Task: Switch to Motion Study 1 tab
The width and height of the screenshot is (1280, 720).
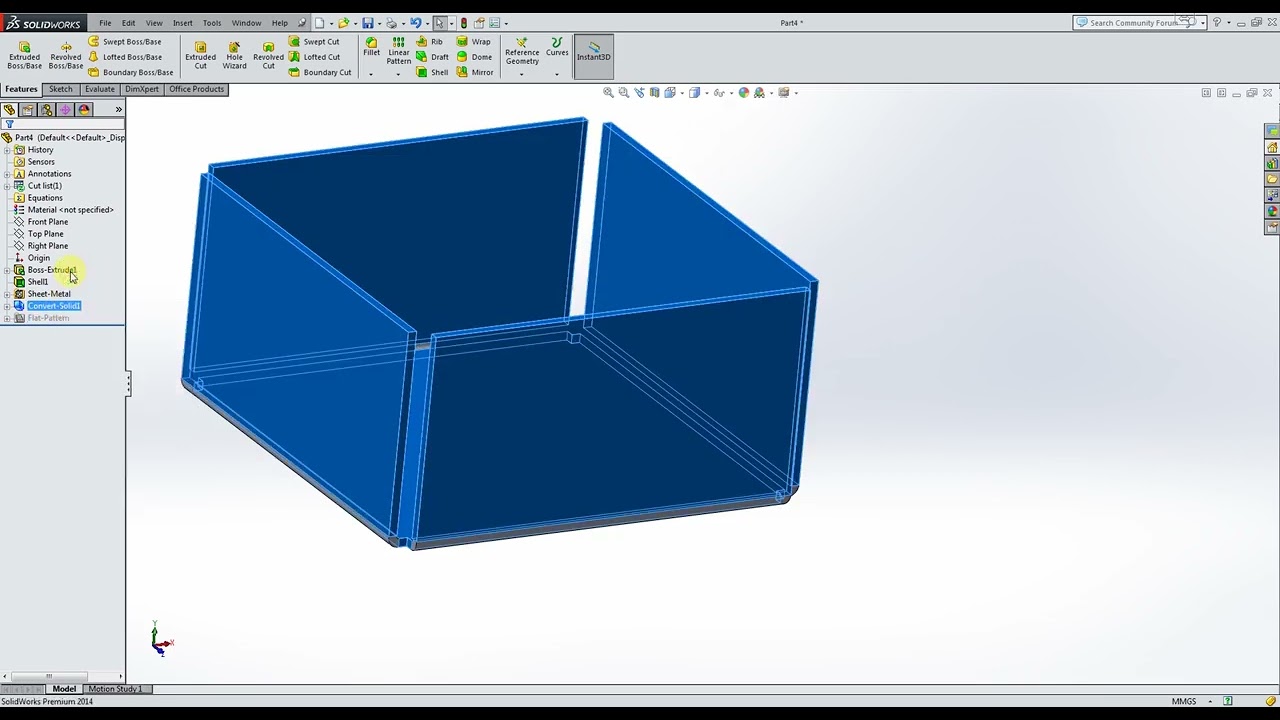Action: (115, 689)
